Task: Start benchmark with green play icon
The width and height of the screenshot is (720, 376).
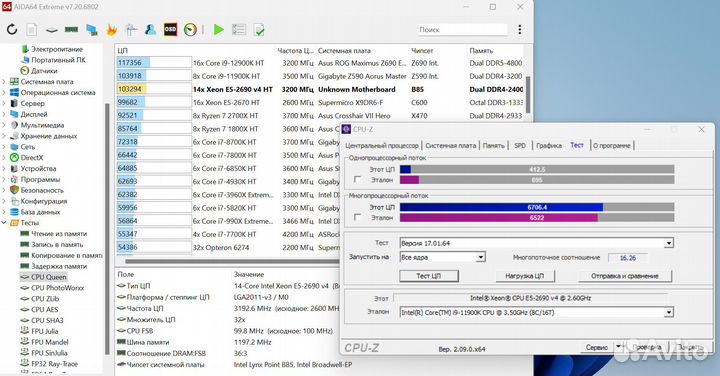Action: pyautogui.click(x=219, y=30)
